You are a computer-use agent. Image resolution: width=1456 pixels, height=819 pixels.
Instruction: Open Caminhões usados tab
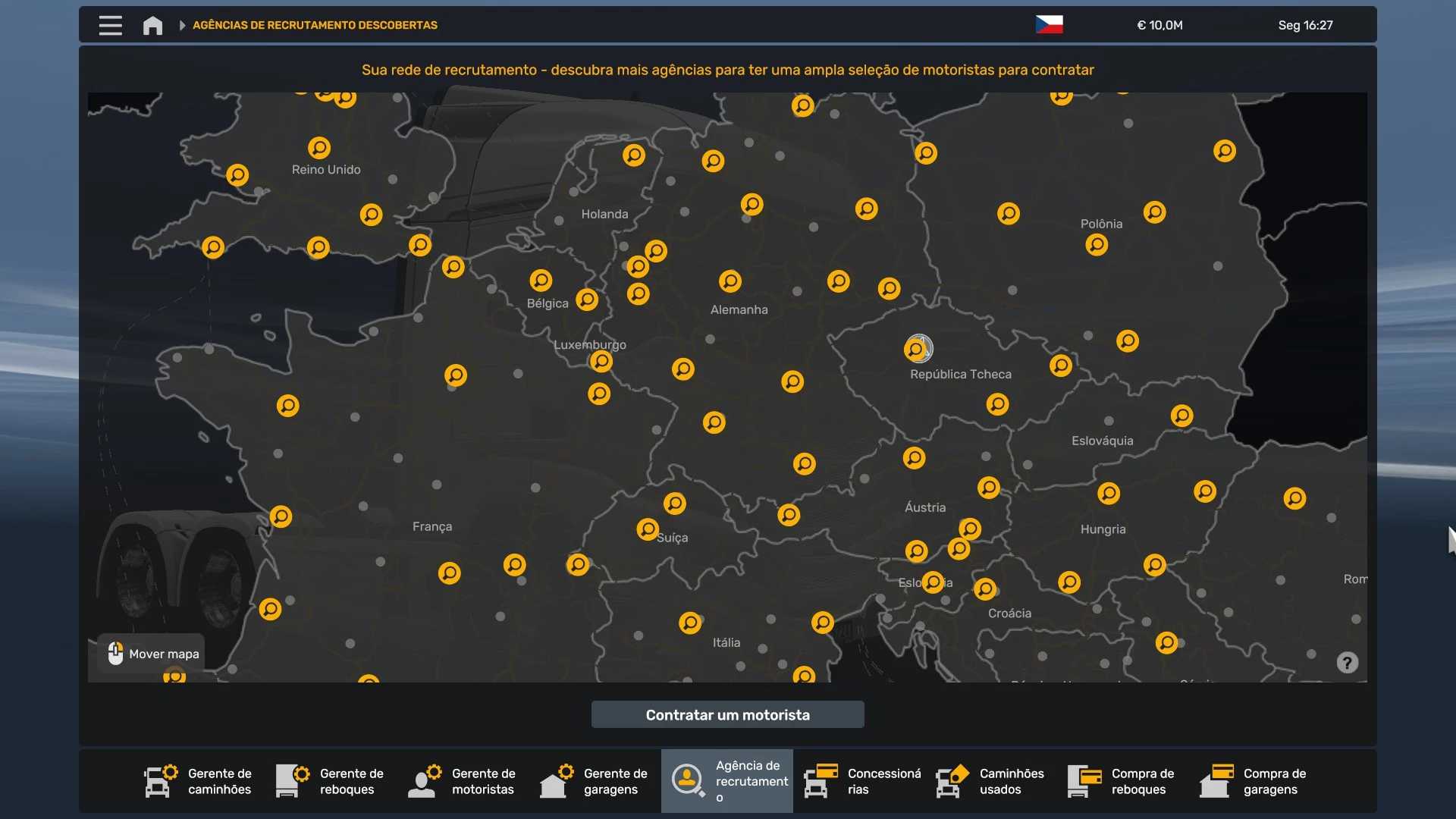(990, 781)
